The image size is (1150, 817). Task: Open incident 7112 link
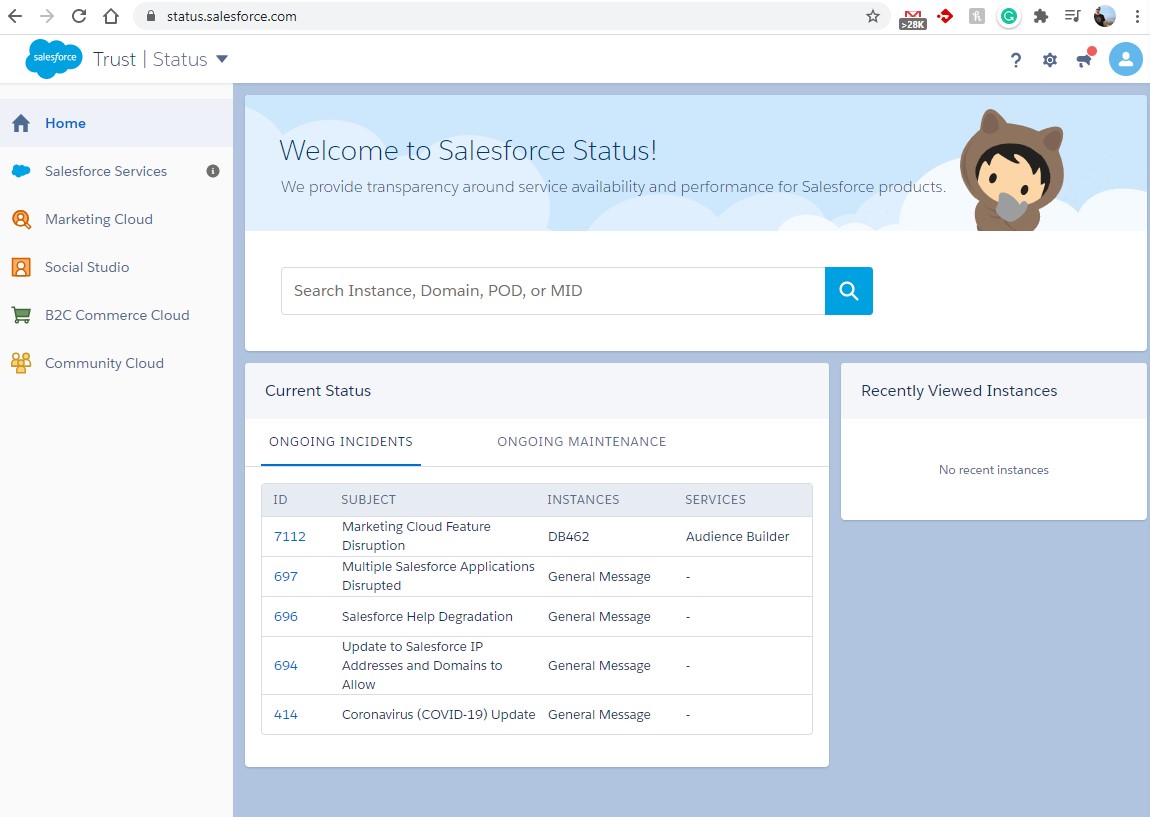click(290, 536)
